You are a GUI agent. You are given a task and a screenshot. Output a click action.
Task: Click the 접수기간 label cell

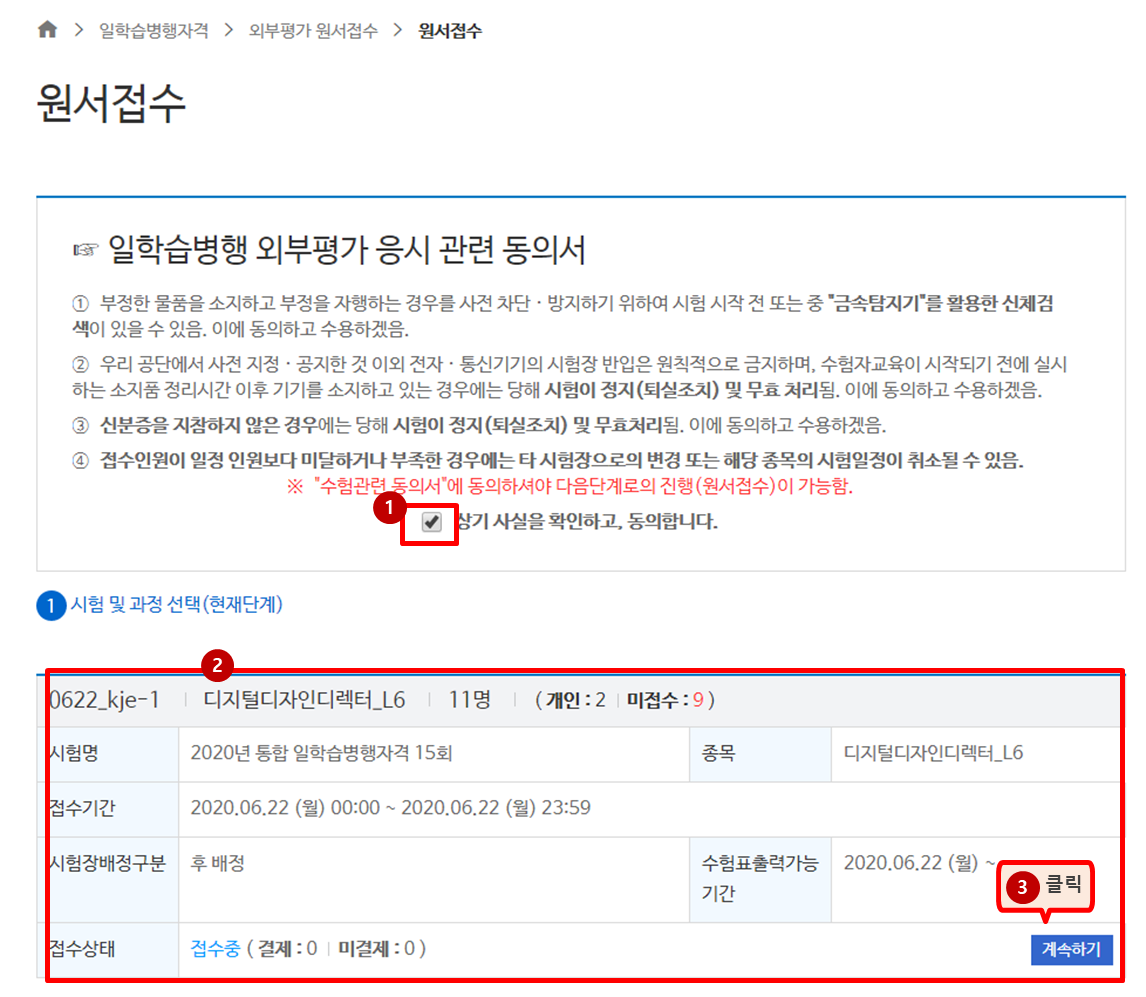click(x=108, y=809)
